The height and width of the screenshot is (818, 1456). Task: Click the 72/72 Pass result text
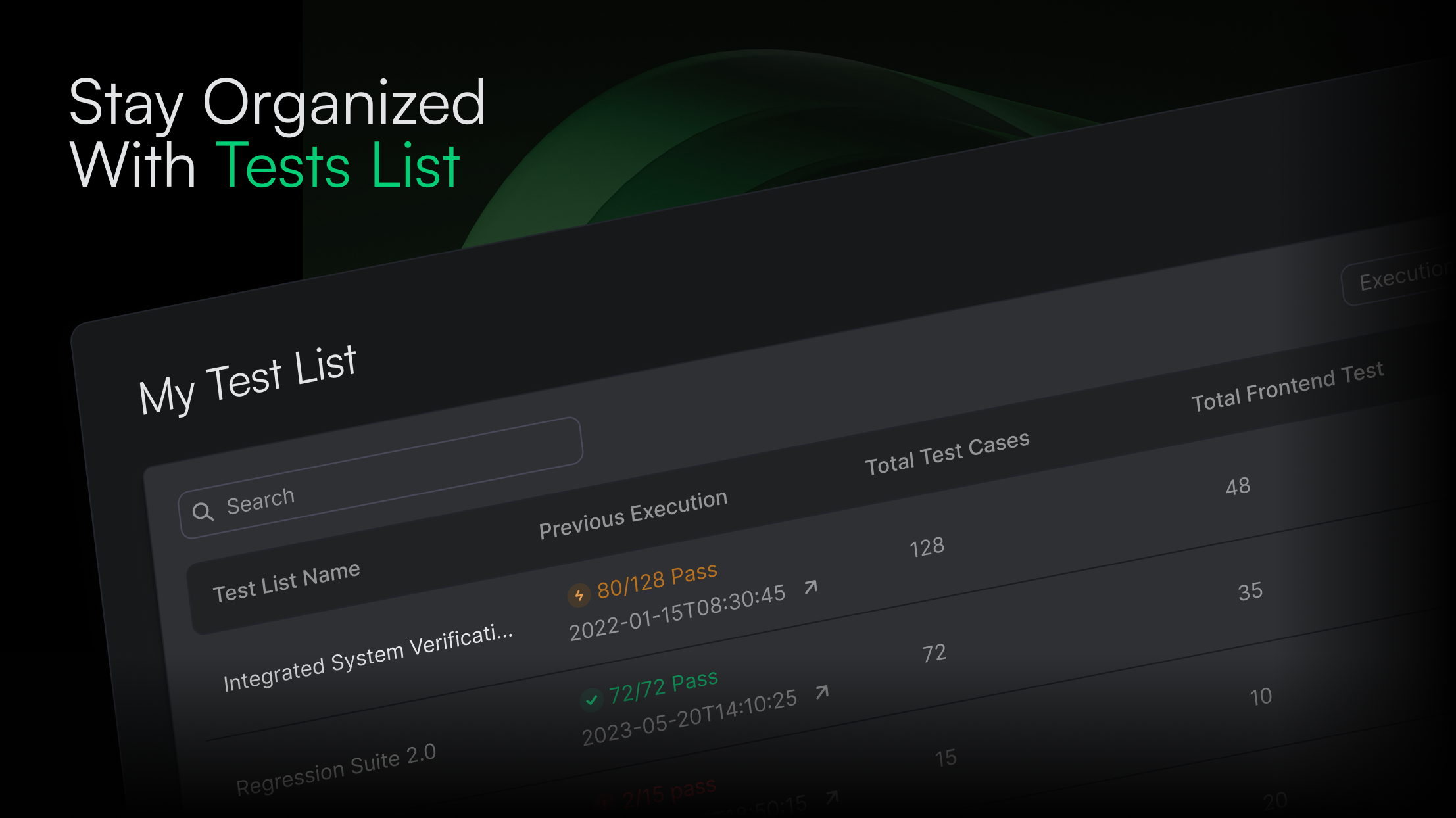point(663,687)
